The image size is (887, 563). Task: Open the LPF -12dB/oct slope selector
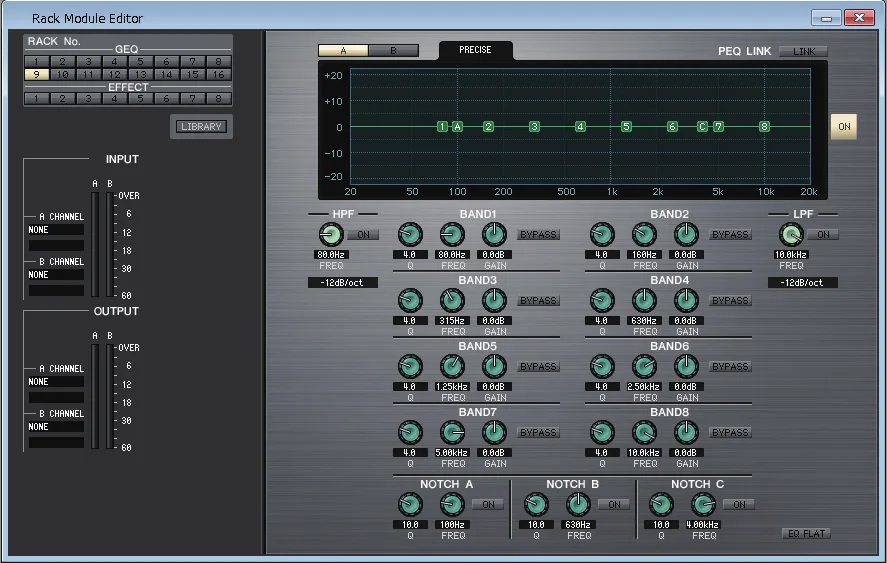[x=802, y=282]
